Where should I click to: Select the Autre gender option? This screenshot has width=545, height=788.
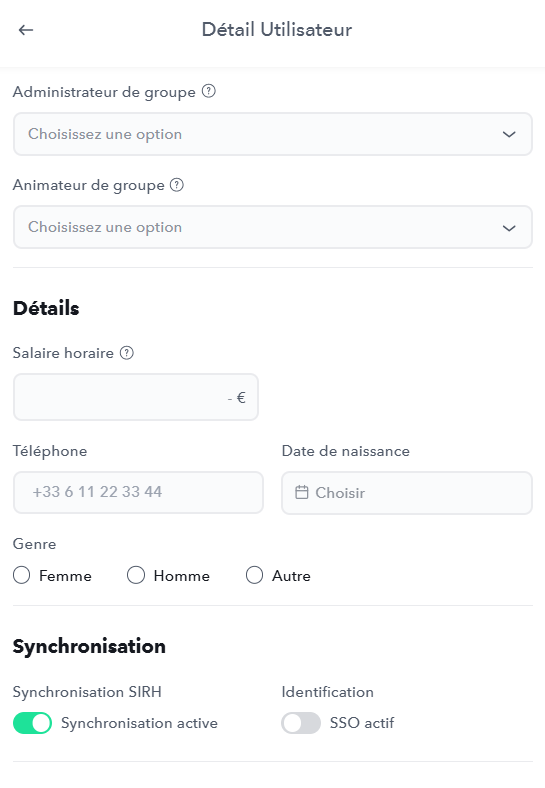point(254,575)
